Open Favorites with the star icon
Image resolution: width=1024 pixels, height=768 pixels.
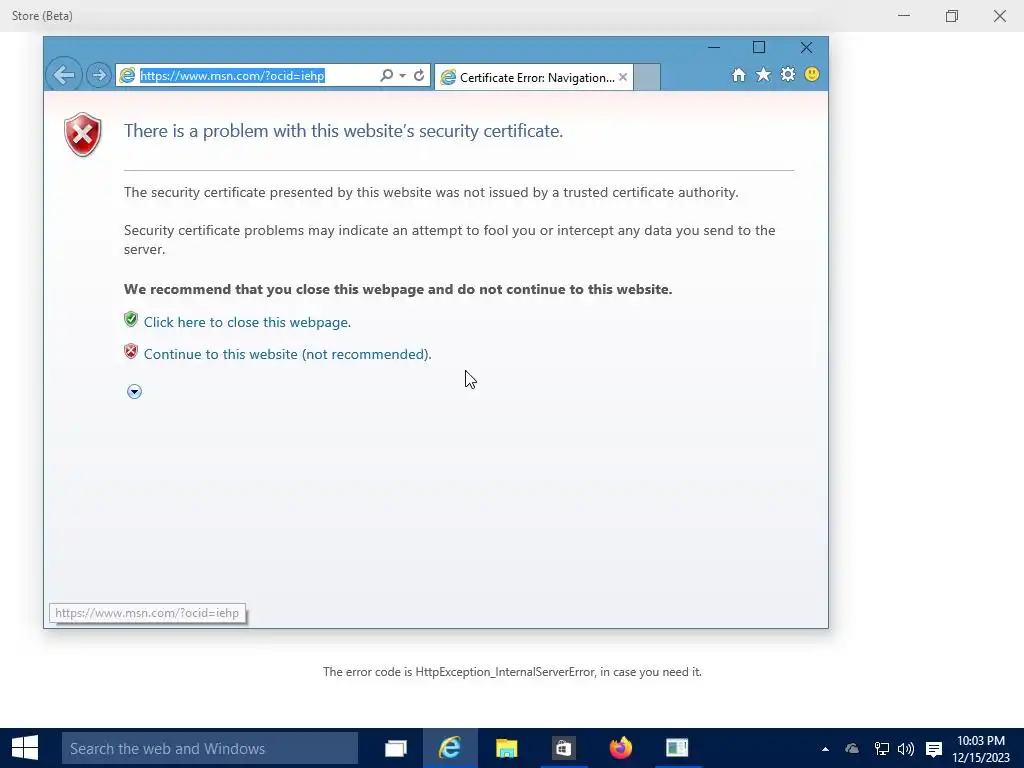point(763,74)
